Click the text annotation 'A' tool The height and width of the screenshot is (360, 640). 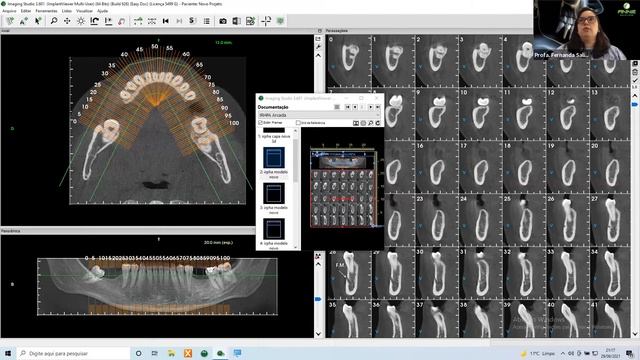coord(24,21)
